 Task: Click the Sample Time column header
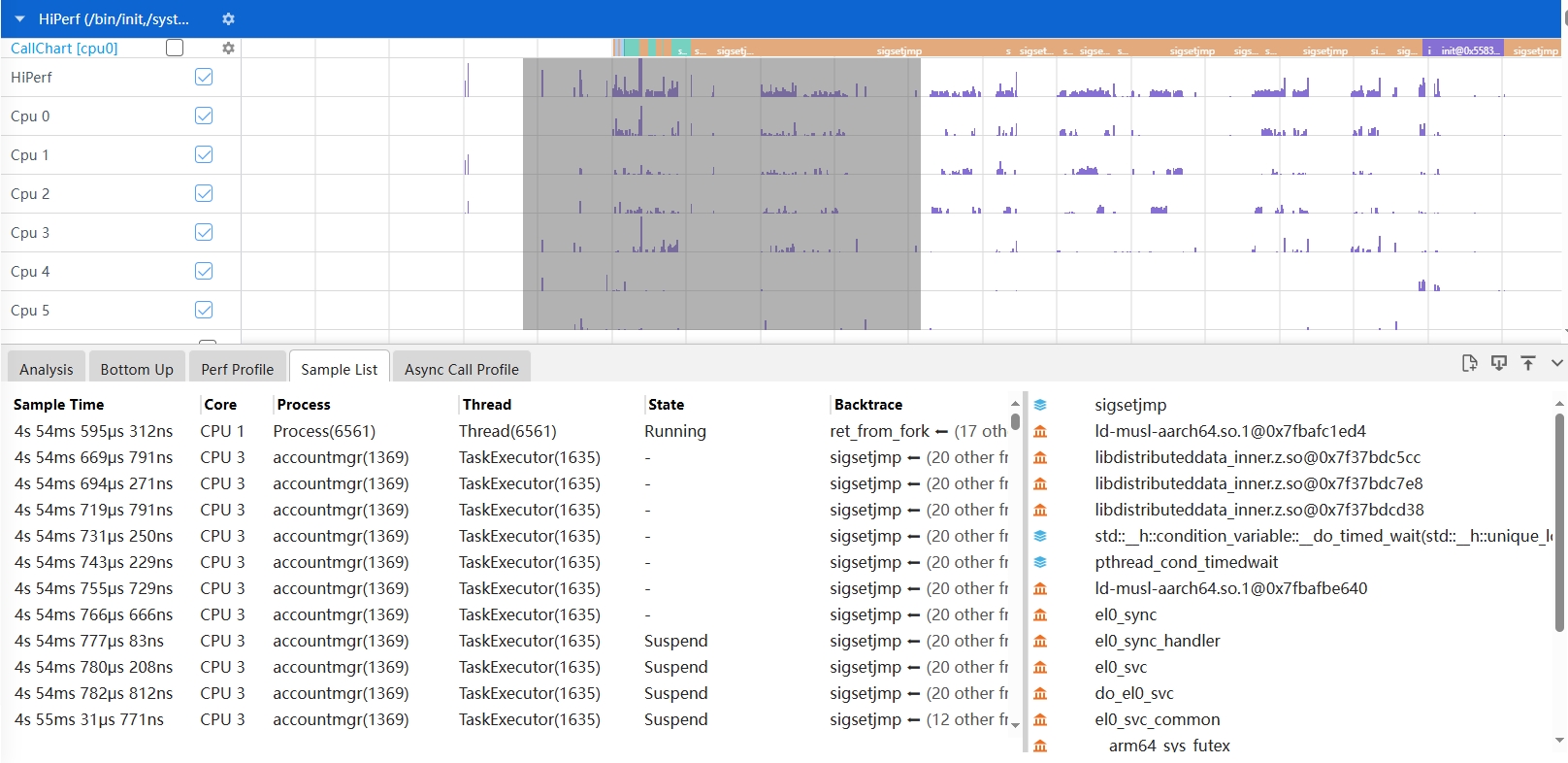click(x=59, y=405)
